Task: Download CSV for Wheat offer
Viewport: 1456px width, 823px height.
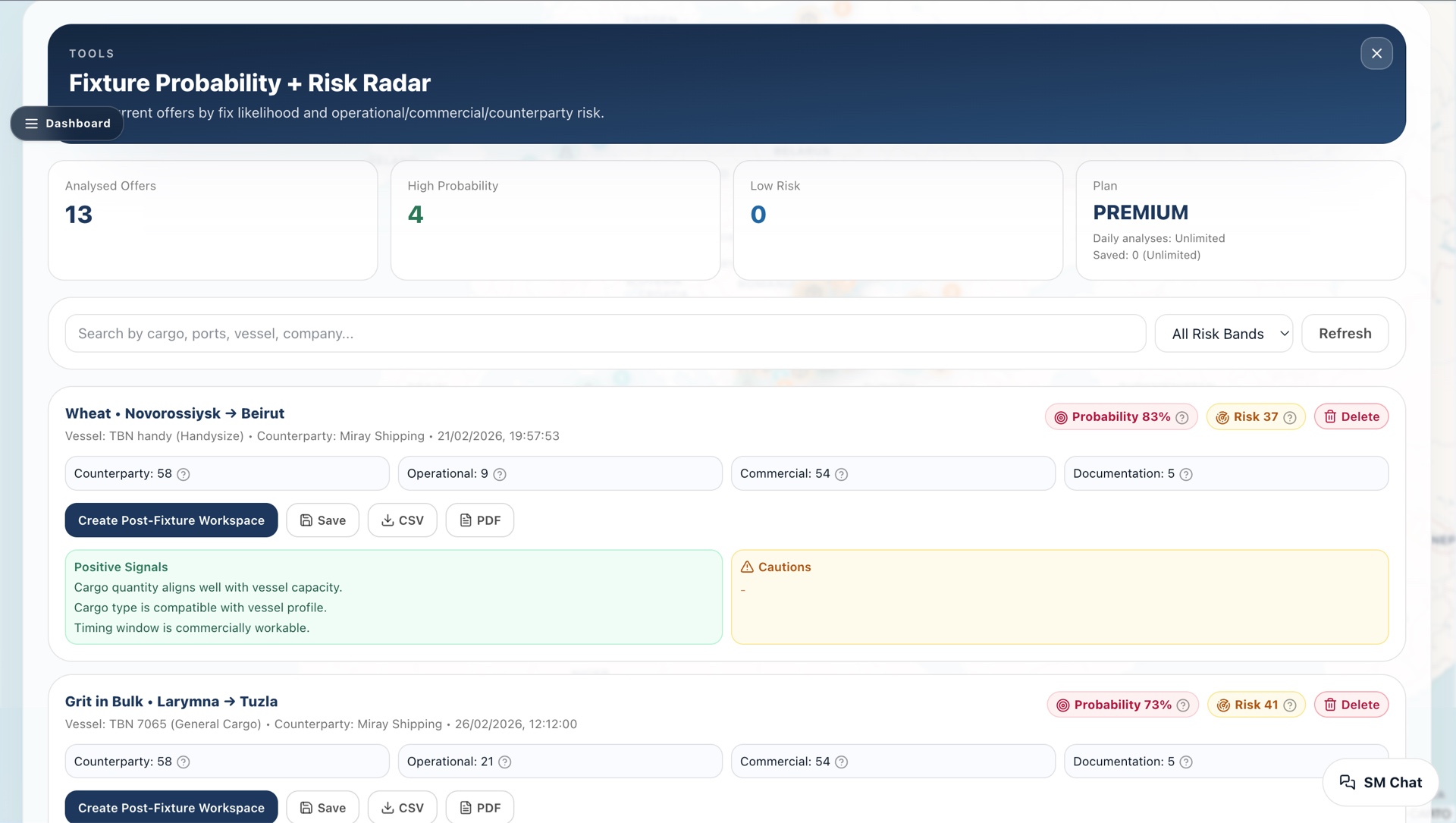Action: [x=402, y=520]
